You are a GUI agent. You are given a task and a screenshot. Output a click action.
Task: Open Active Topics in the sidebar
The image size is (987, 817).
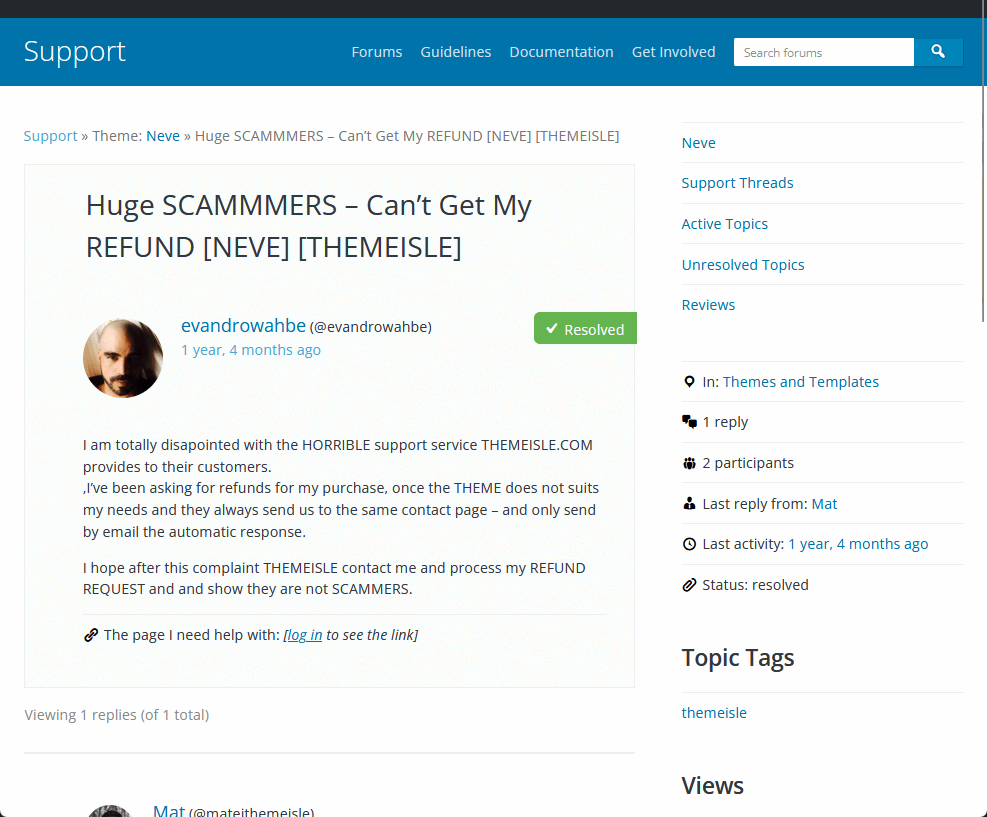(x=725, y=224)
